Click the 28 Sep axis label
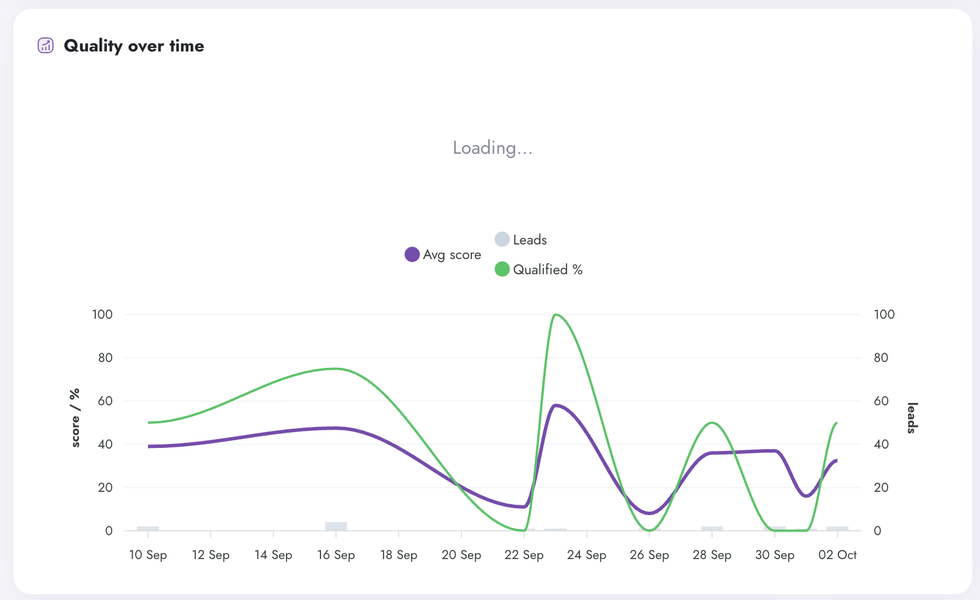The height and width of the screenshot is (600, 980). pos(712,554)
